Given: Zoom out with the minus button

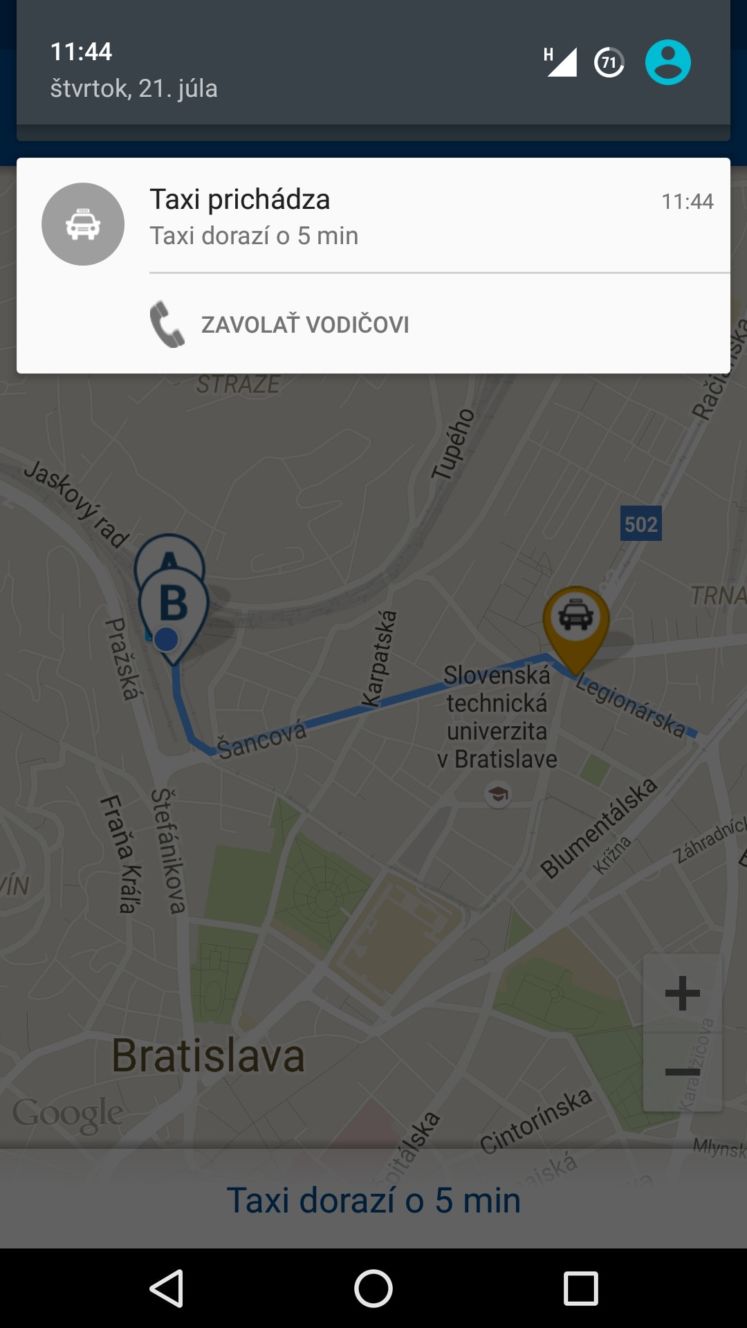Looking at the screenshot, I should pos(682,1072).
